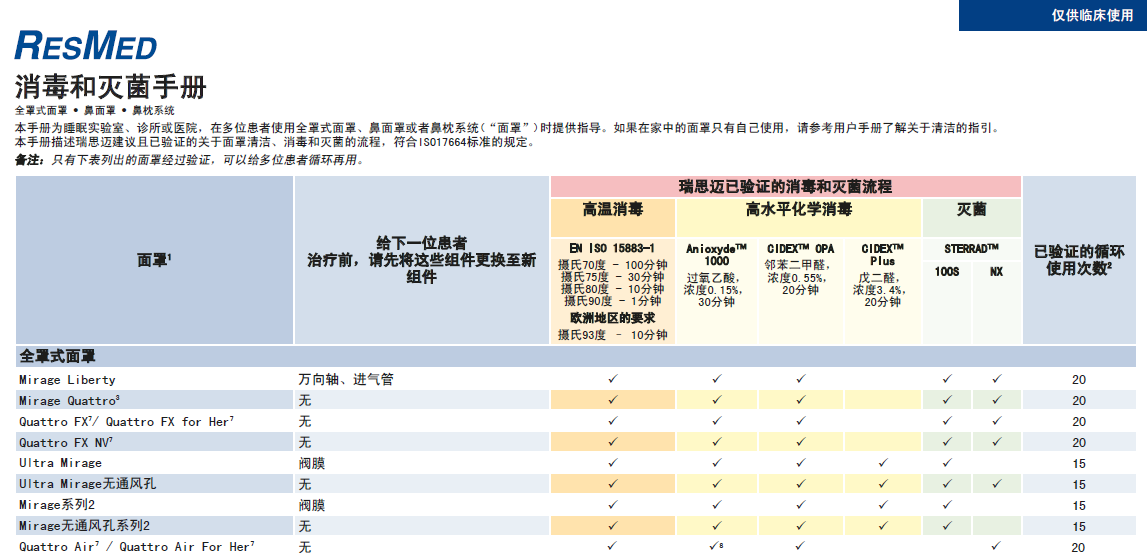Click the Mirage Liberty row name
The width and height of the screenshot is (1147, 553).
pos(67,380)
